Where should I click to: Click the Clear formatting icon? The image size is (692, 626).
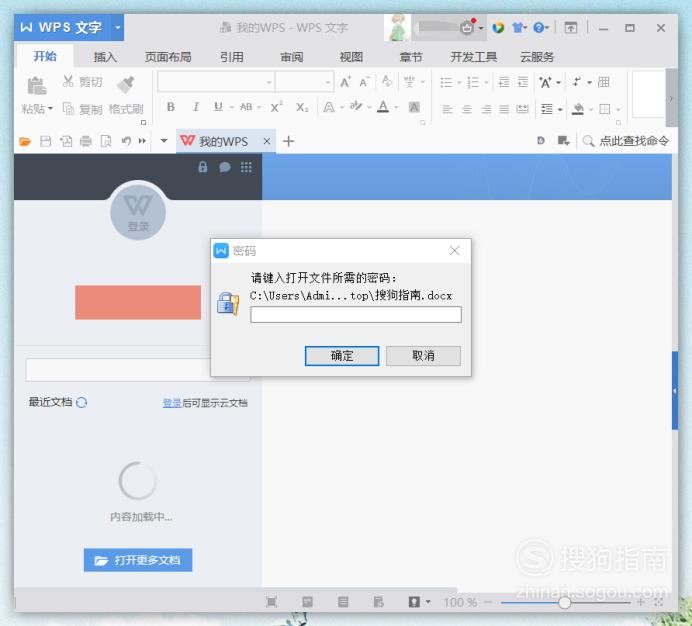387,81
